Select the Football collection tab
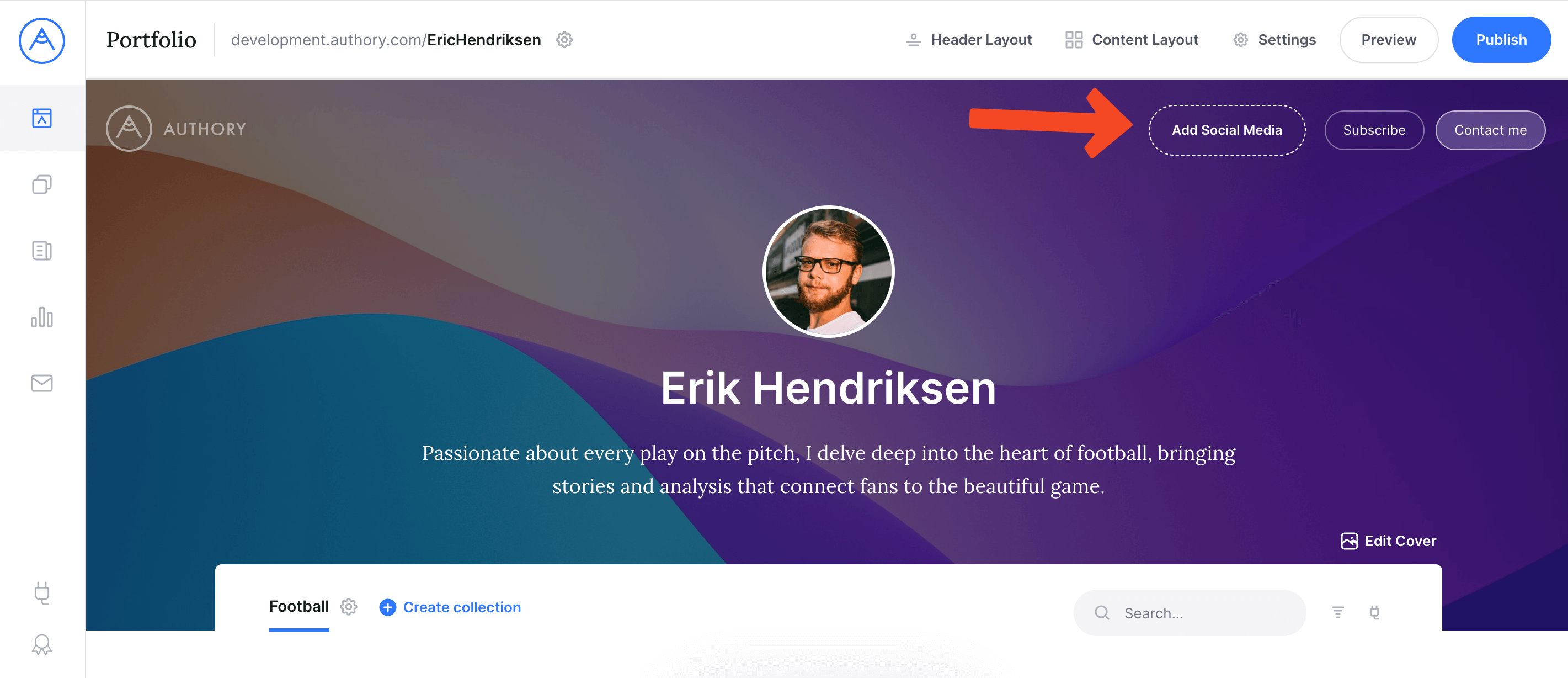Screen dimensions: 1568x678 299,606
